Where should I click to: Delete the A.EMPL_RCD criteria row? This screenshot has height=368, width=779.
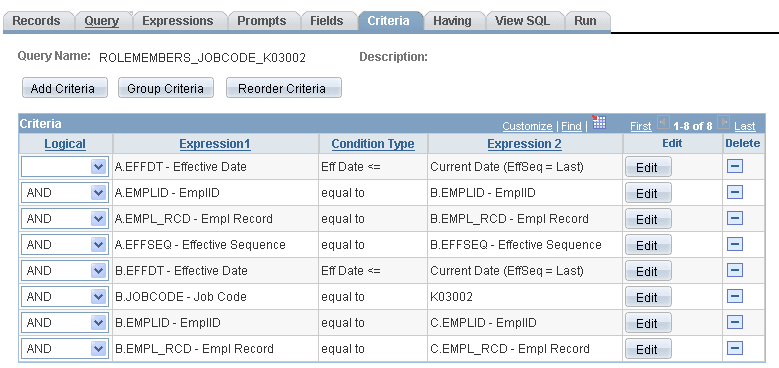tap(734, 218)
